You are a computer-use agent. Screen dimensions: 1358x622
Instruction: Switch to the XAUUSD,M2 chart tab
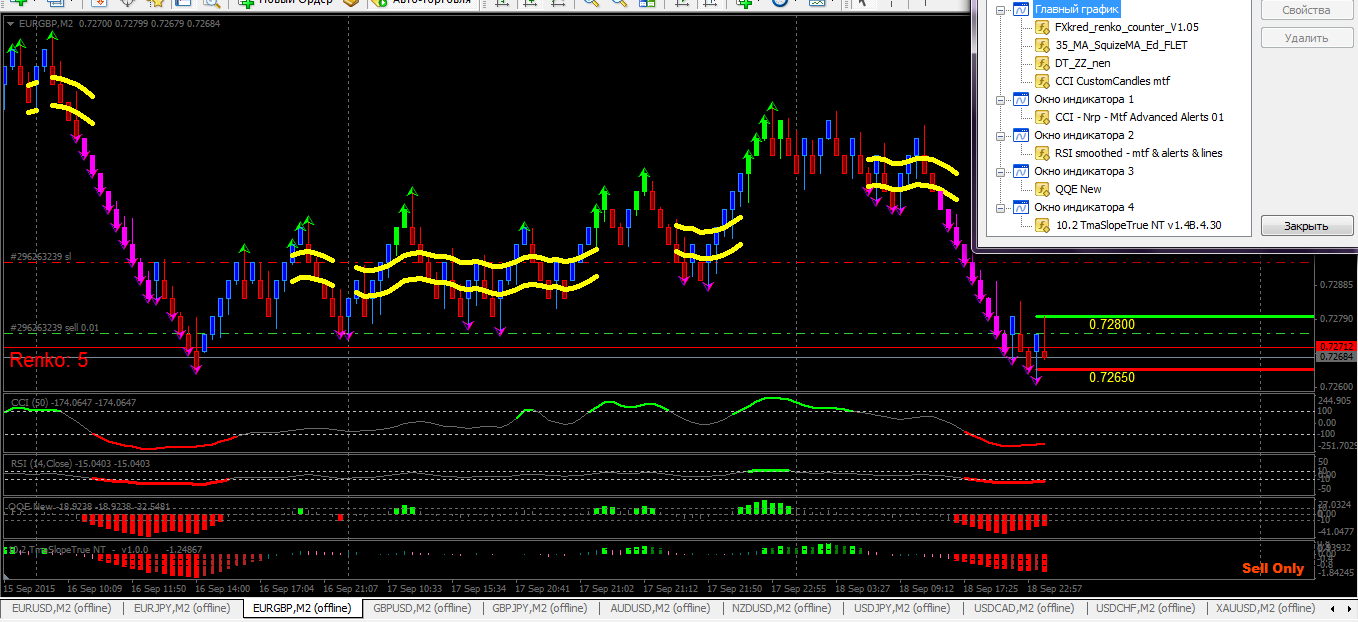point(1265,608)
